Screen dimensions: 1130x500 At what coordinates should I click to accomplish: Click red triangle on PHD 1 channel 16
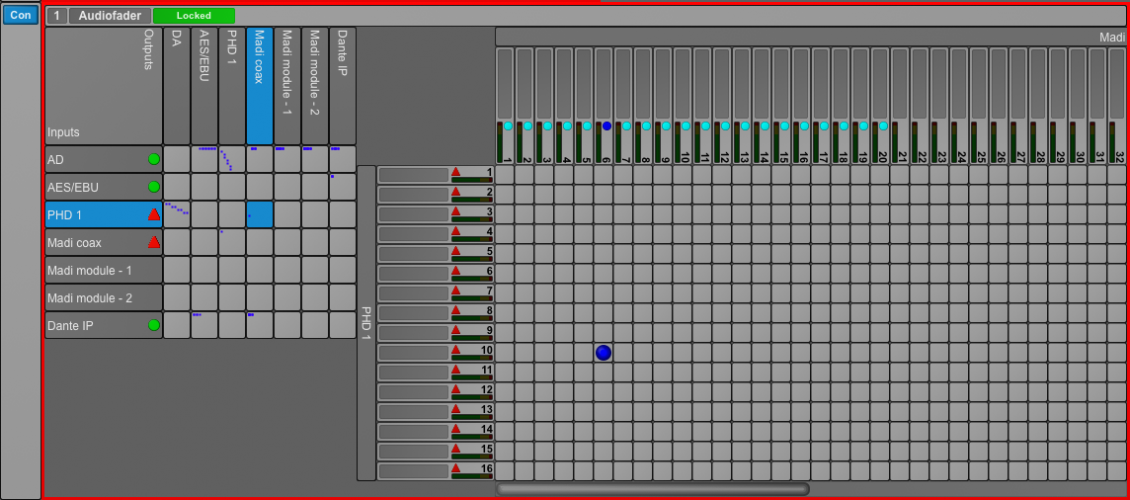pos(456,468)
